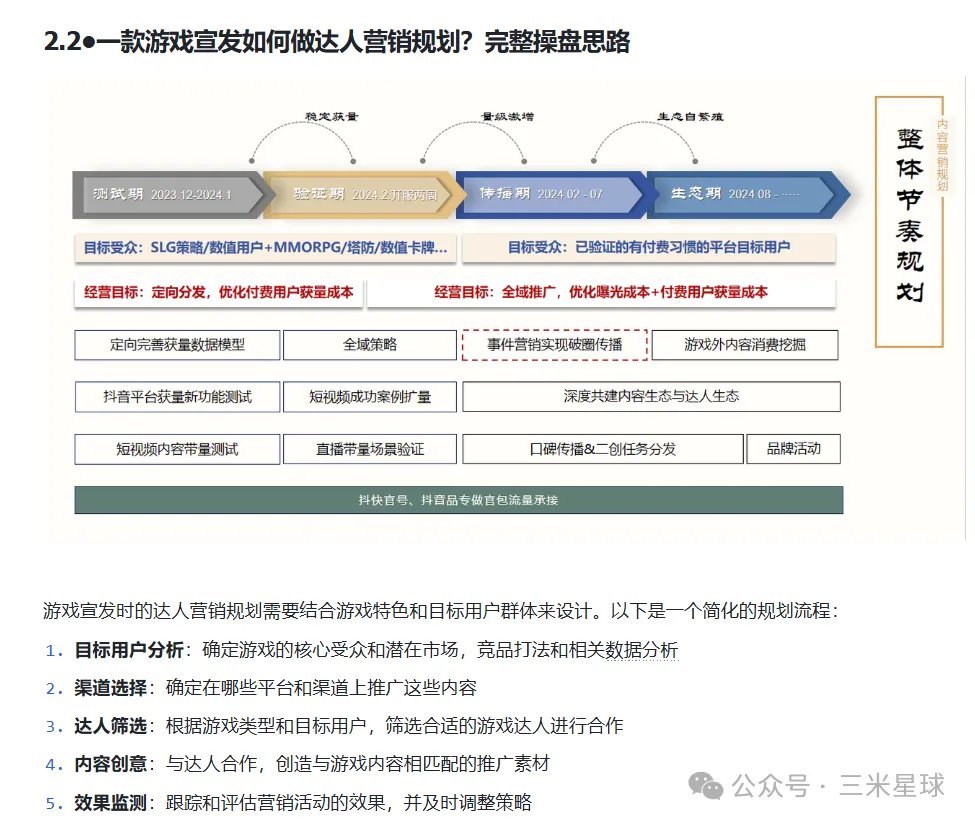Click the 直播带量场景验证 box
The width and height of the screenshot is (975, 824).
[x=369, y=449]
